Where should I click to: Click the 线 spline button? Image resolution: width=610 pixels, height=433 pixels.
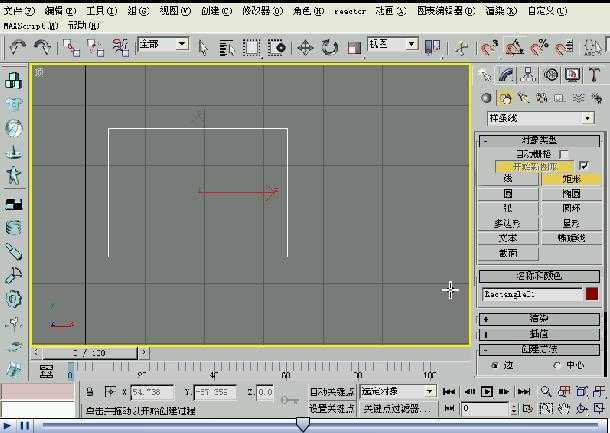click(x=508, y=179)
